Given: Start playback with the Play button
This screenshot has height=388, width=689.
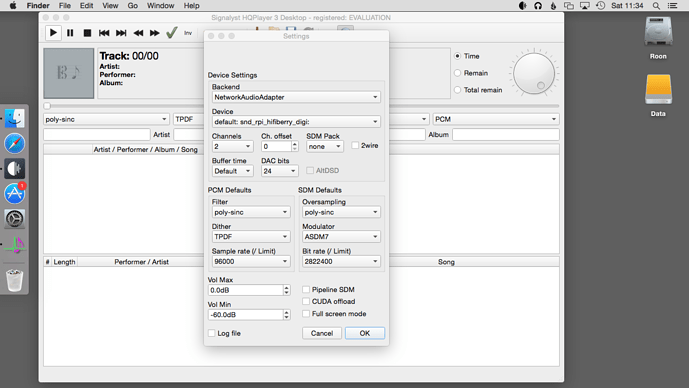Looking at the screenshot, I should (53, 33).
